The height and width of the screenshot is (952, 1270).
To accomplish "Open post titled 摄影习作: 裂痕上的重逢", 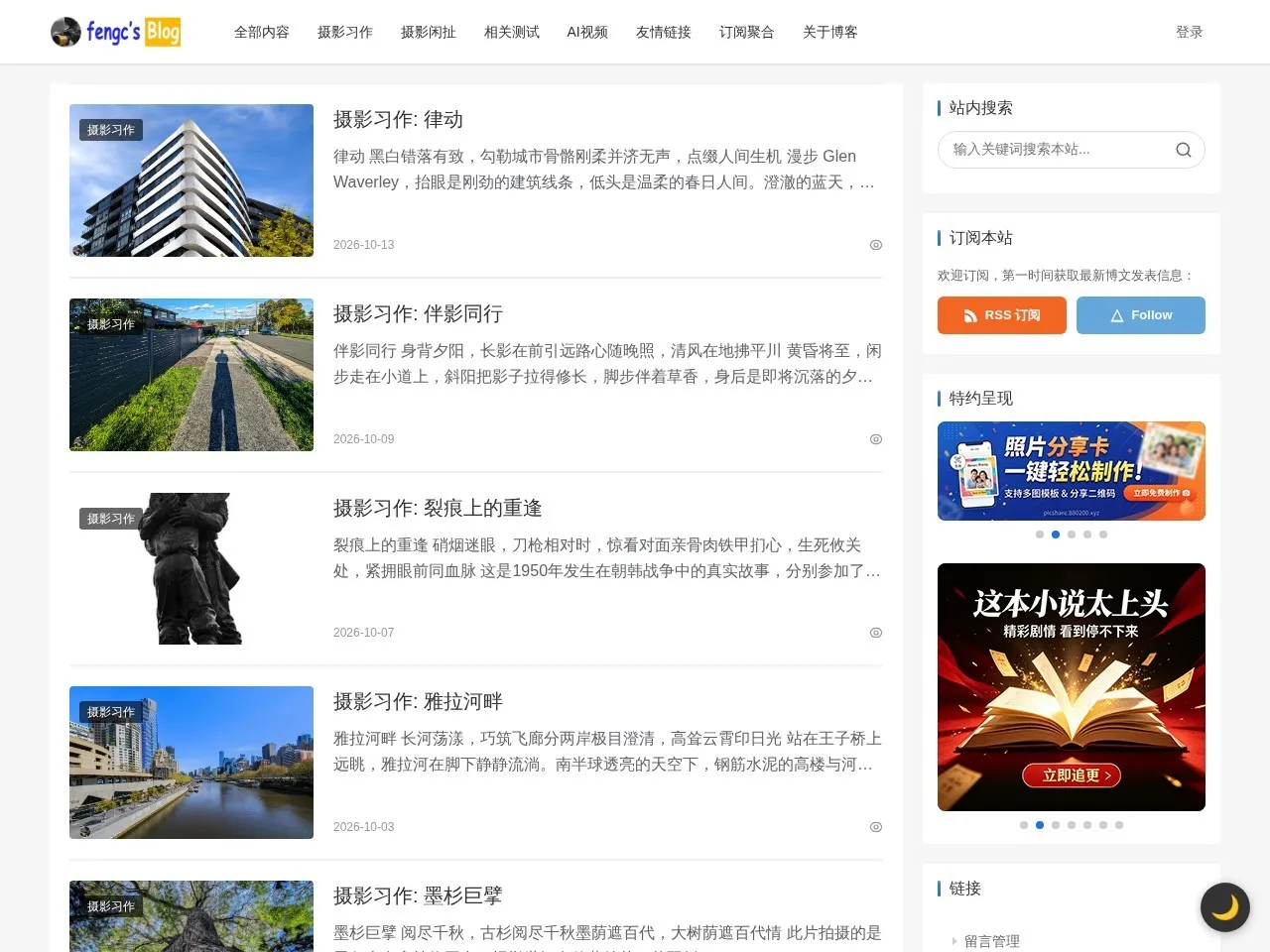I will (439, 509).
